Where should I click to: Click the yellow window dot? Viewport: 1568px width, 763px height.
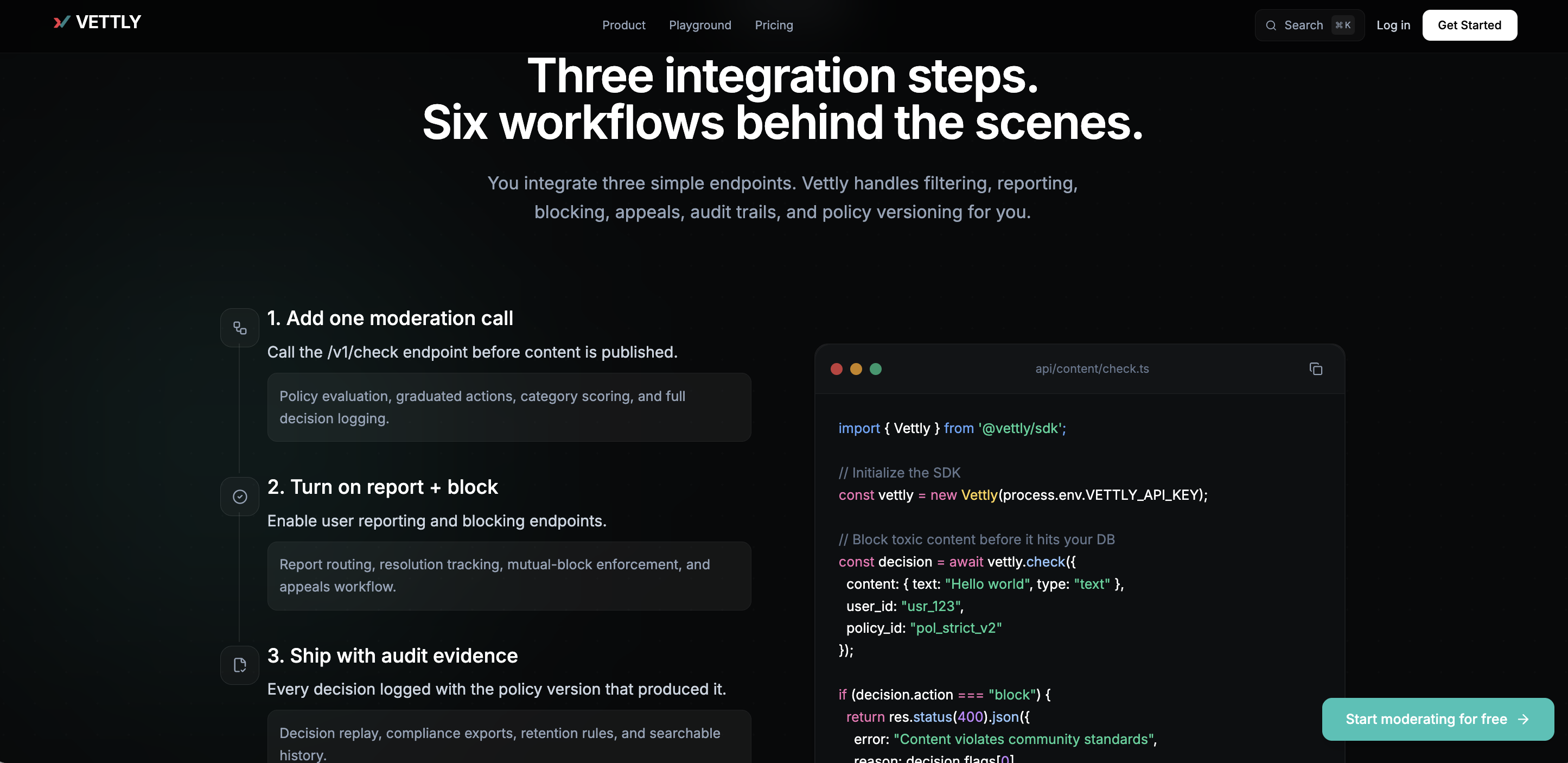(x=856, y=369)
